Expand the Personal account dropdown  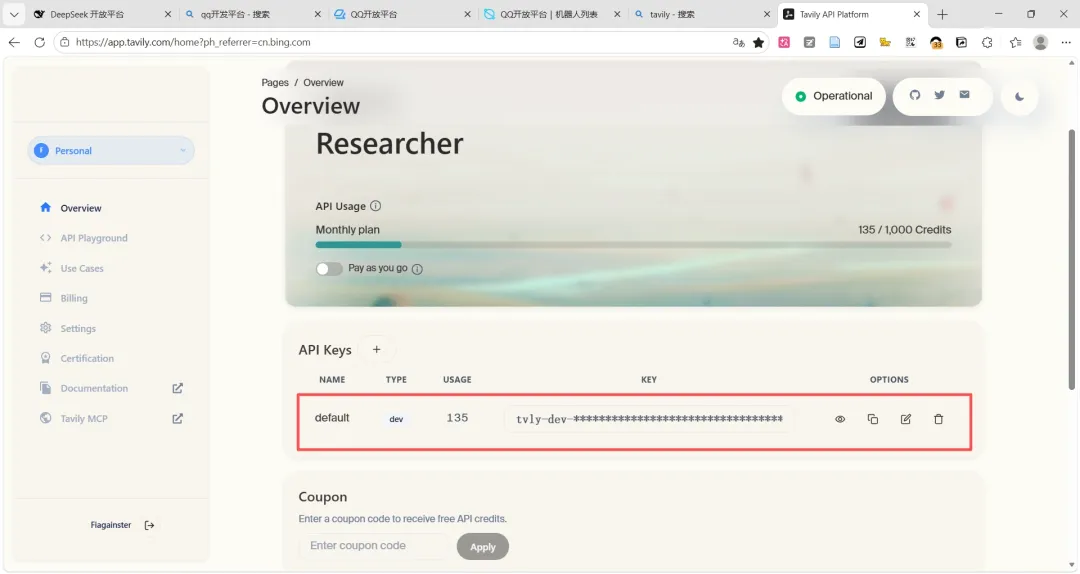(x=111, y=150)
